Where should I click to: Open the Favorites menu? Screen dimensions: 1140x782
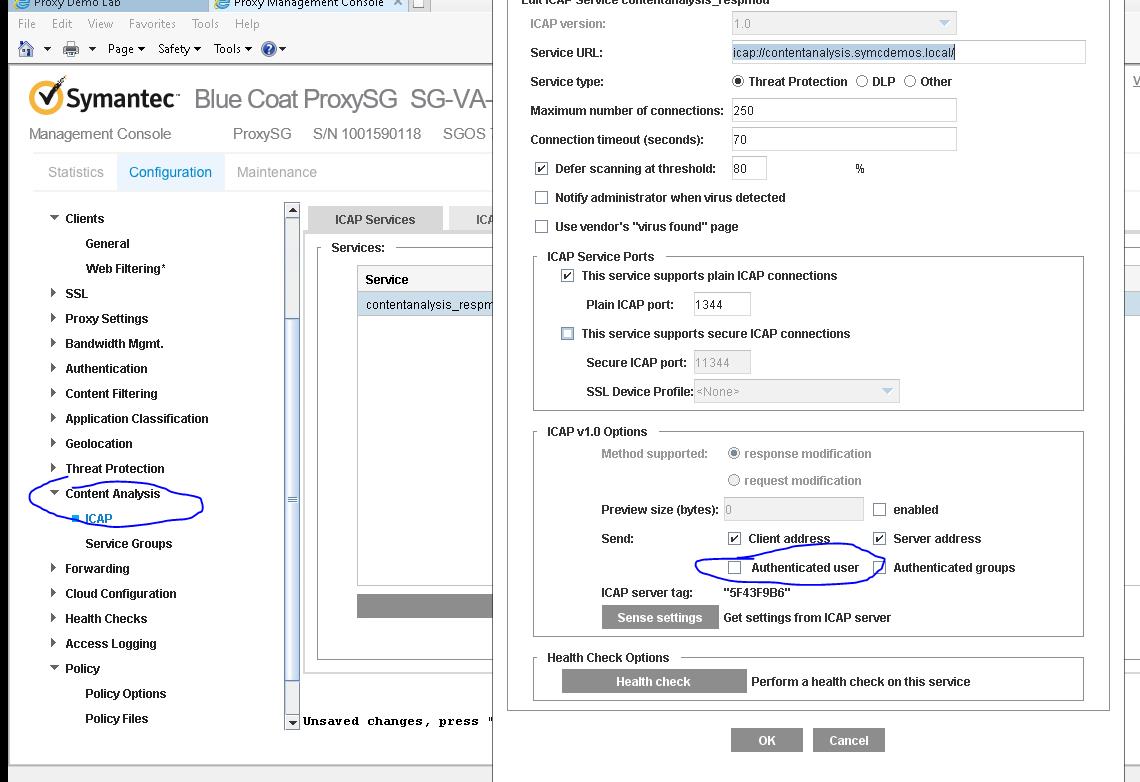152,24
